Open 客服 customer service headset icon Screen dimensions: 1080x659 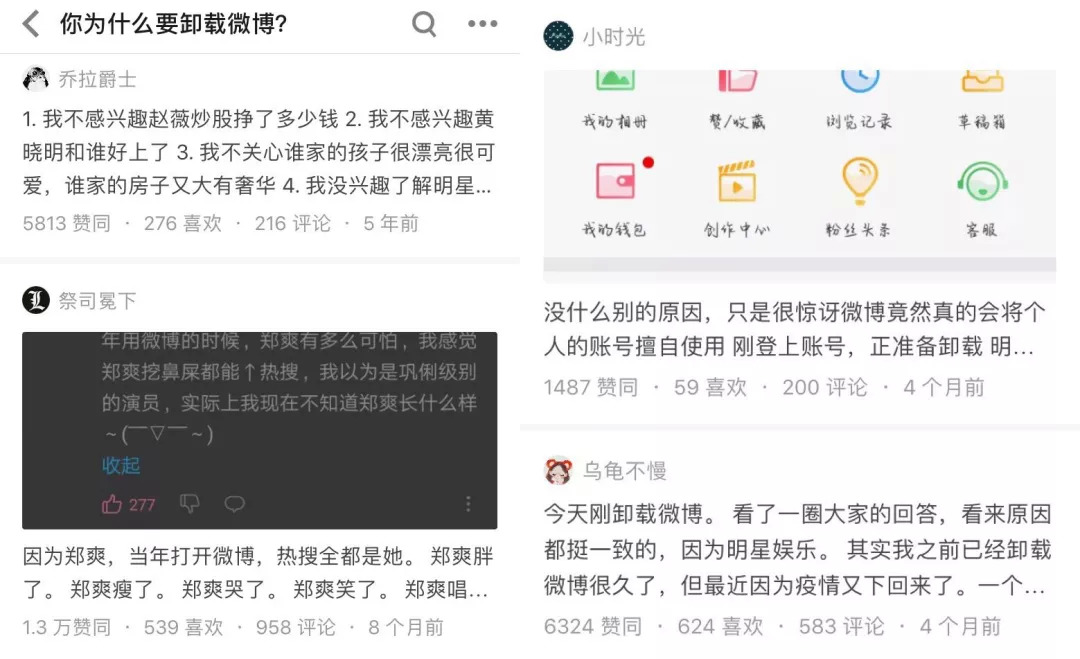point(982,181)
